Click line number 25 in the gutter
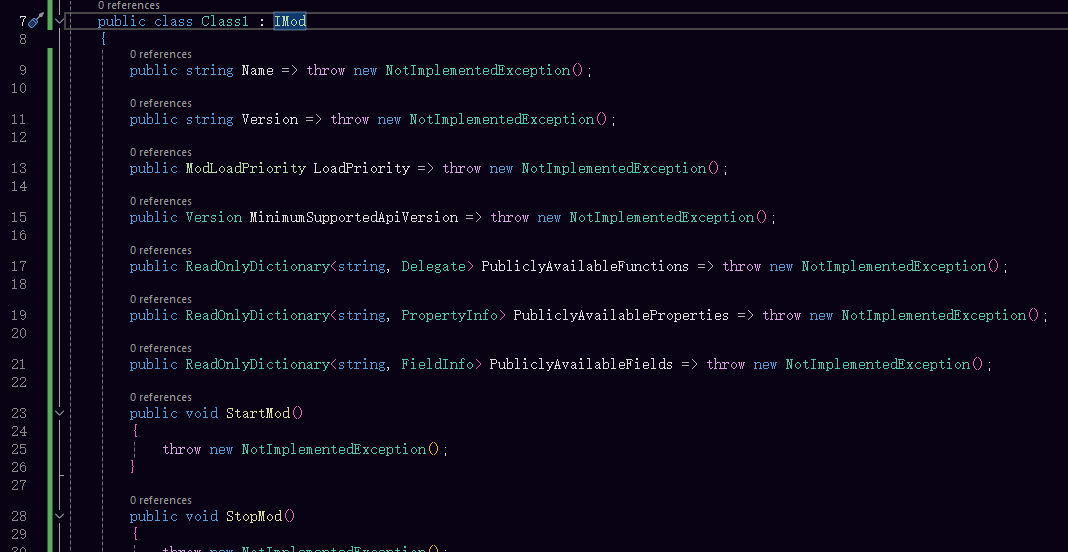 [22, 450]
